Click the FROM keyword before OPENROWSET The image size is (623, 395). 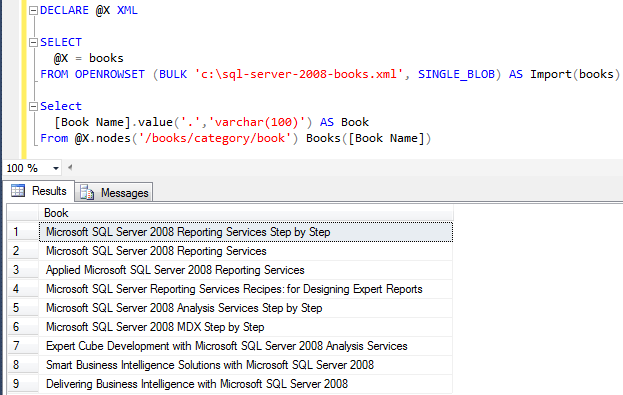(x=54, y=74)
